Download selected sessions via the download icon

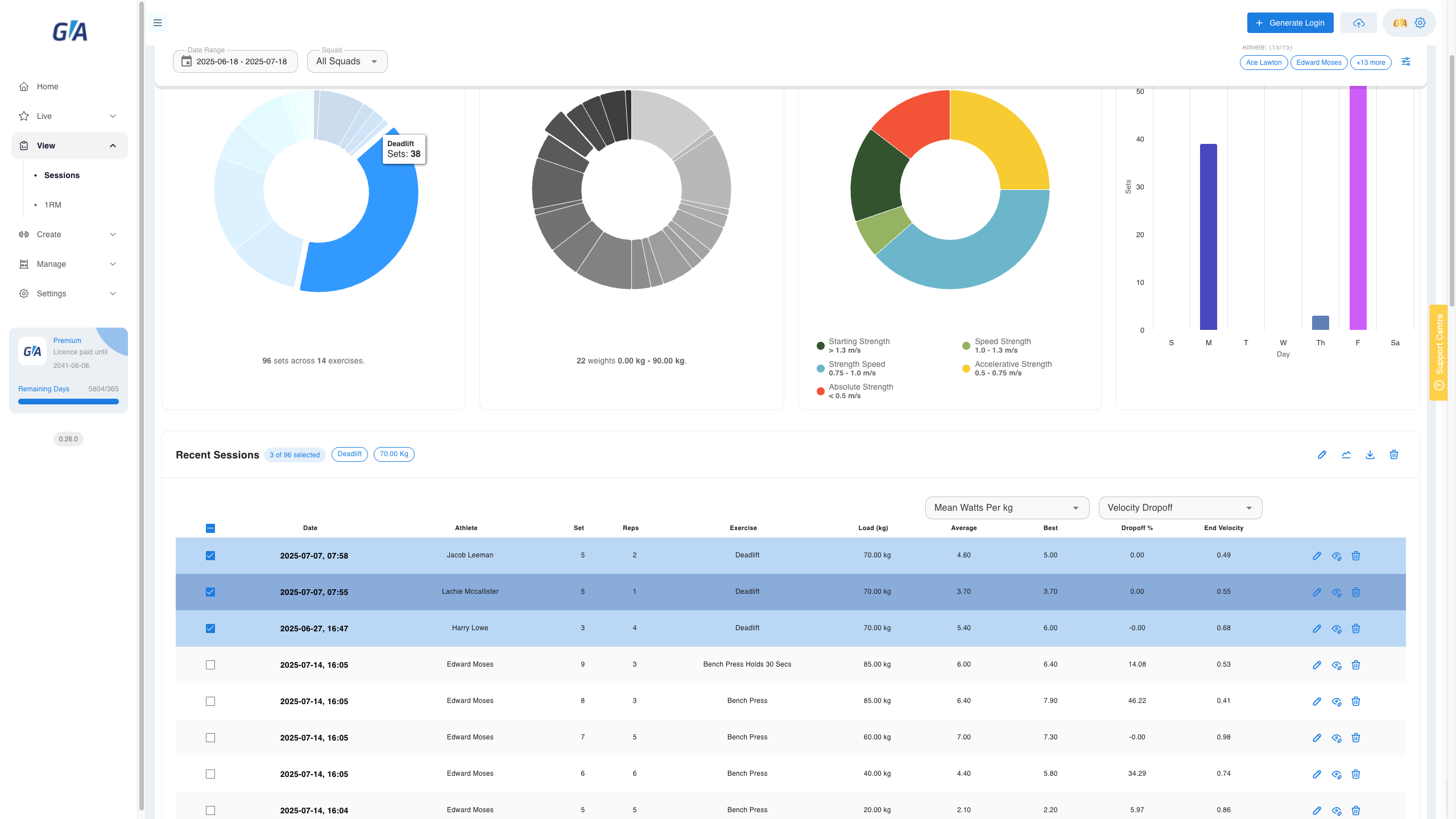[1370, 454]
